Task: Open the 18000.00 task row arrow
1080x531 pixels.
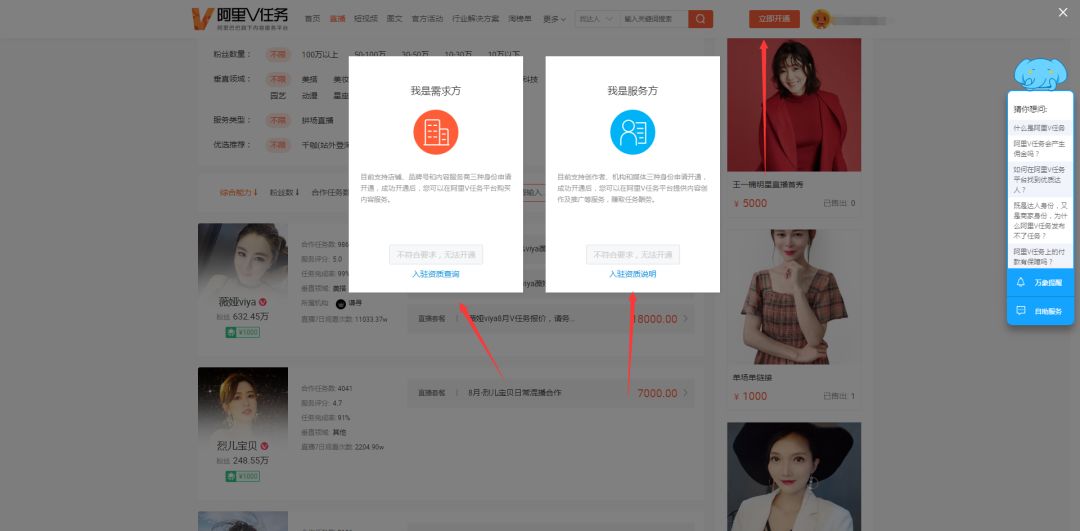Action: (685, 319)
